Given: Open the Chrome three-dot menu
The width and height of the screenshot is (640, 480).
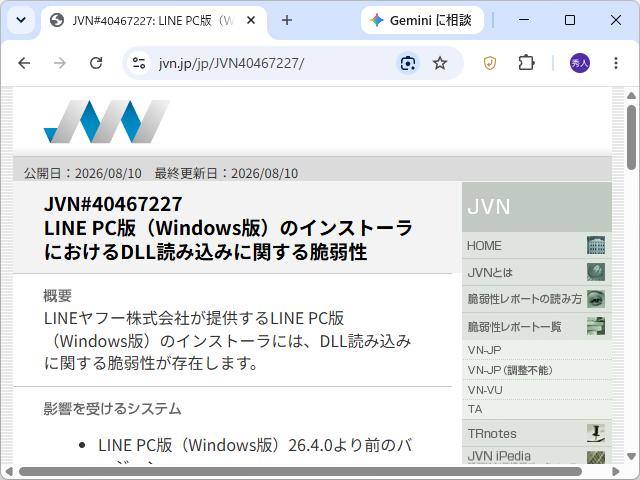Looking at the screenshot, I should 616,63.
